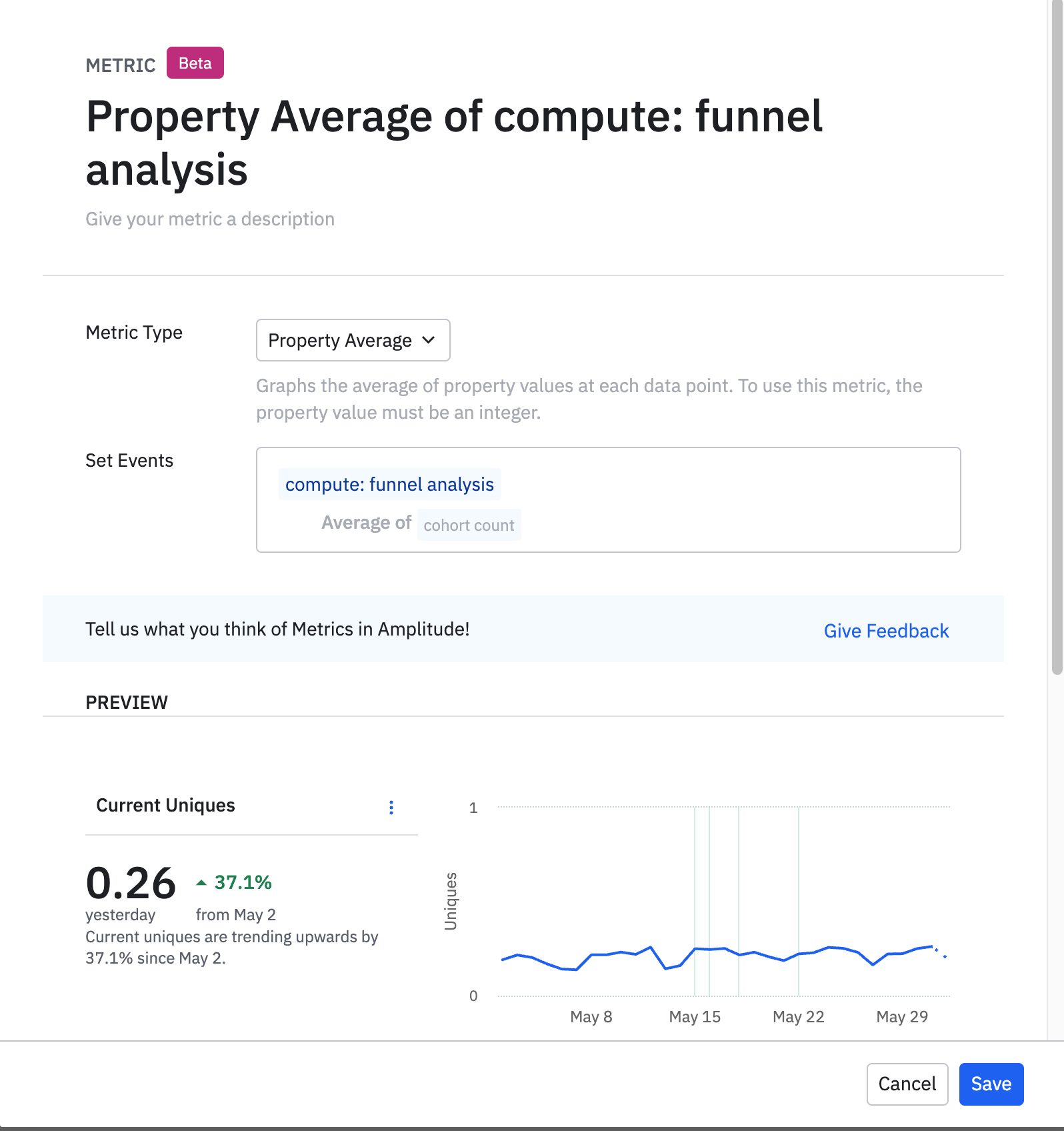Open the Property Average metric type dropdown
The image size is (1064, 1131).
click(353, 340)
